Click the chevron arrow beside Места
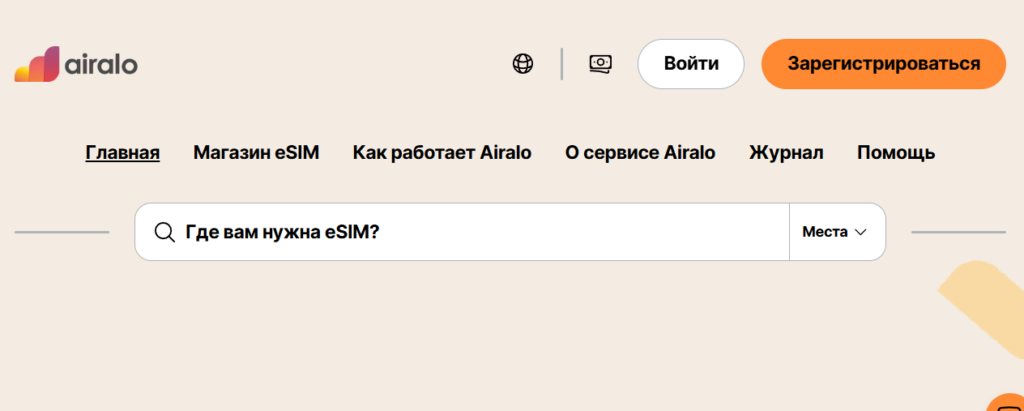The width and height of the screenshot is (1024, 411). (x=860, y=232)
